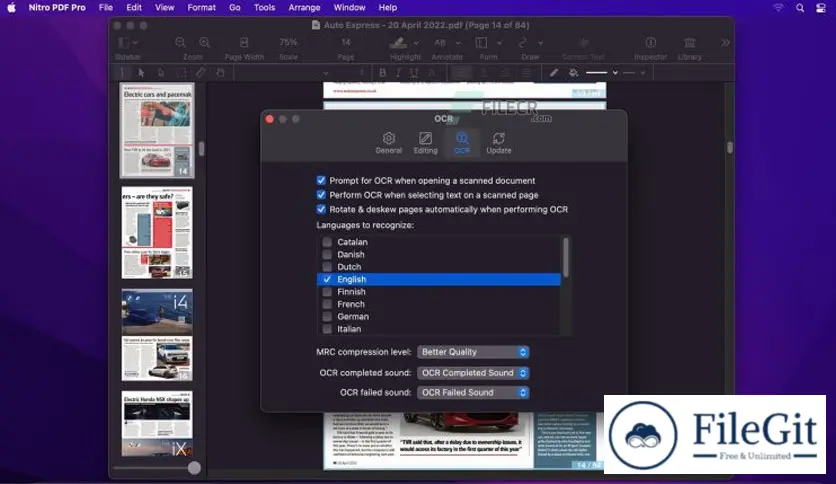
Task: Click the languages list scrollbar
Action: point(566,257)
